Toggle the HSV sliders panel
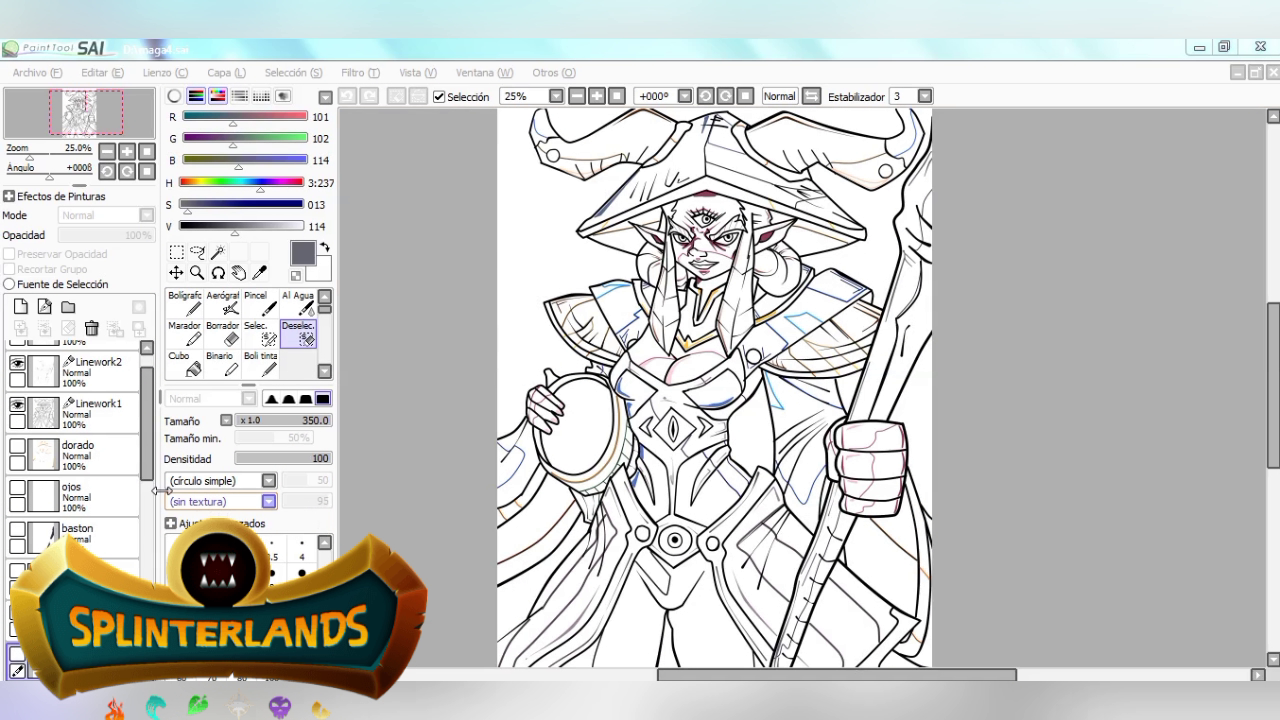 (217, 97)
